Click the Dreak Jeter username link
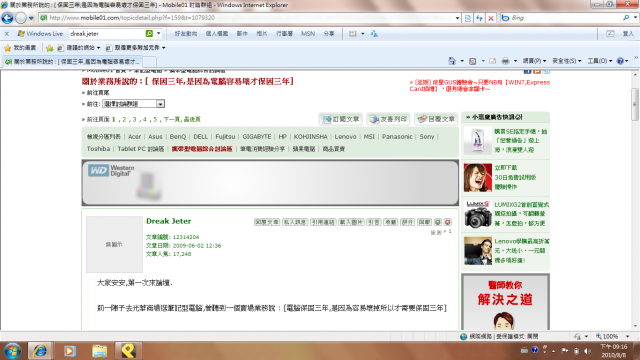The width and height of the screenshot is (640, 360). pyautogui.click(x=169, y=221)
